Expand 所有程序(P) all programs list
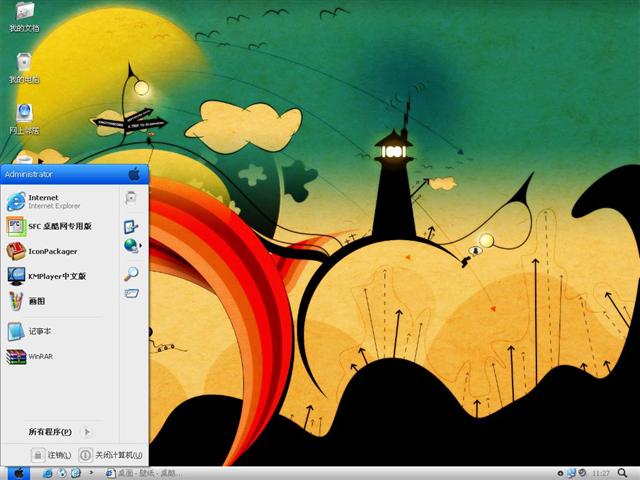Viewport: 640px width, 480px height. click(60, 431)
